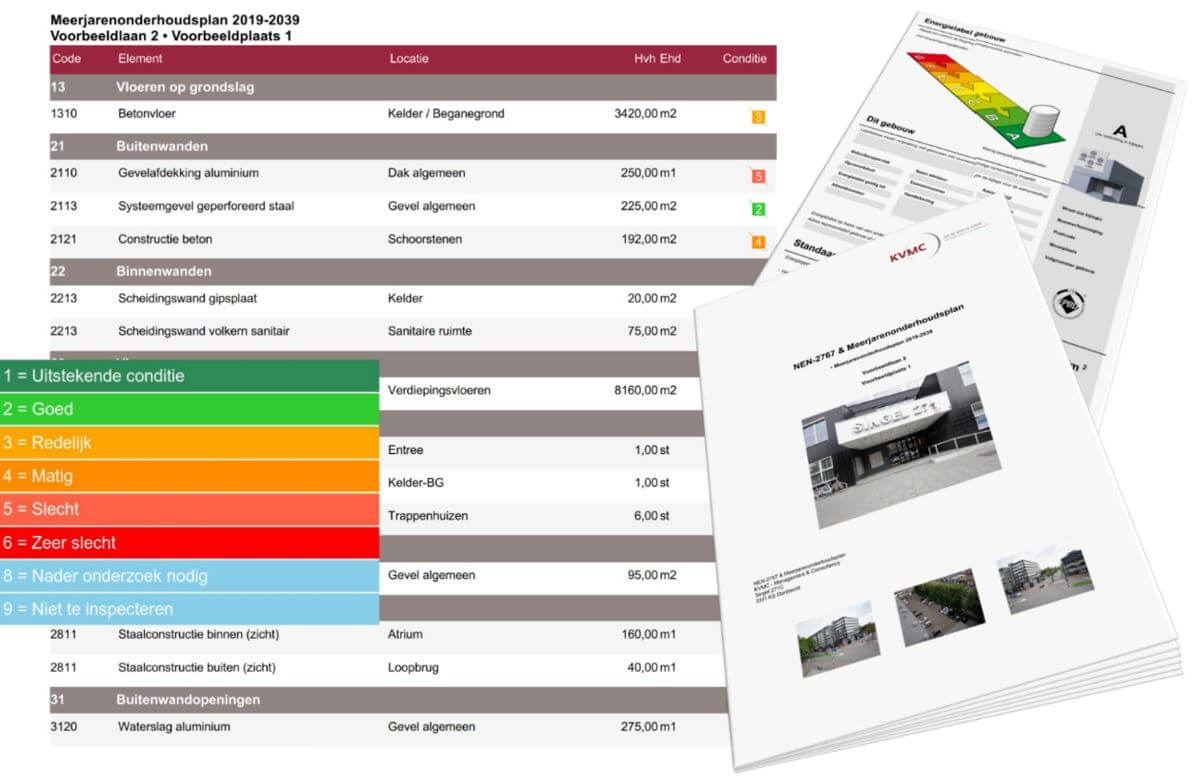Select the 'Gevelafdekking aluminium' element cell
Viewport: 1200px width, 776px height.
click(188, 173)
